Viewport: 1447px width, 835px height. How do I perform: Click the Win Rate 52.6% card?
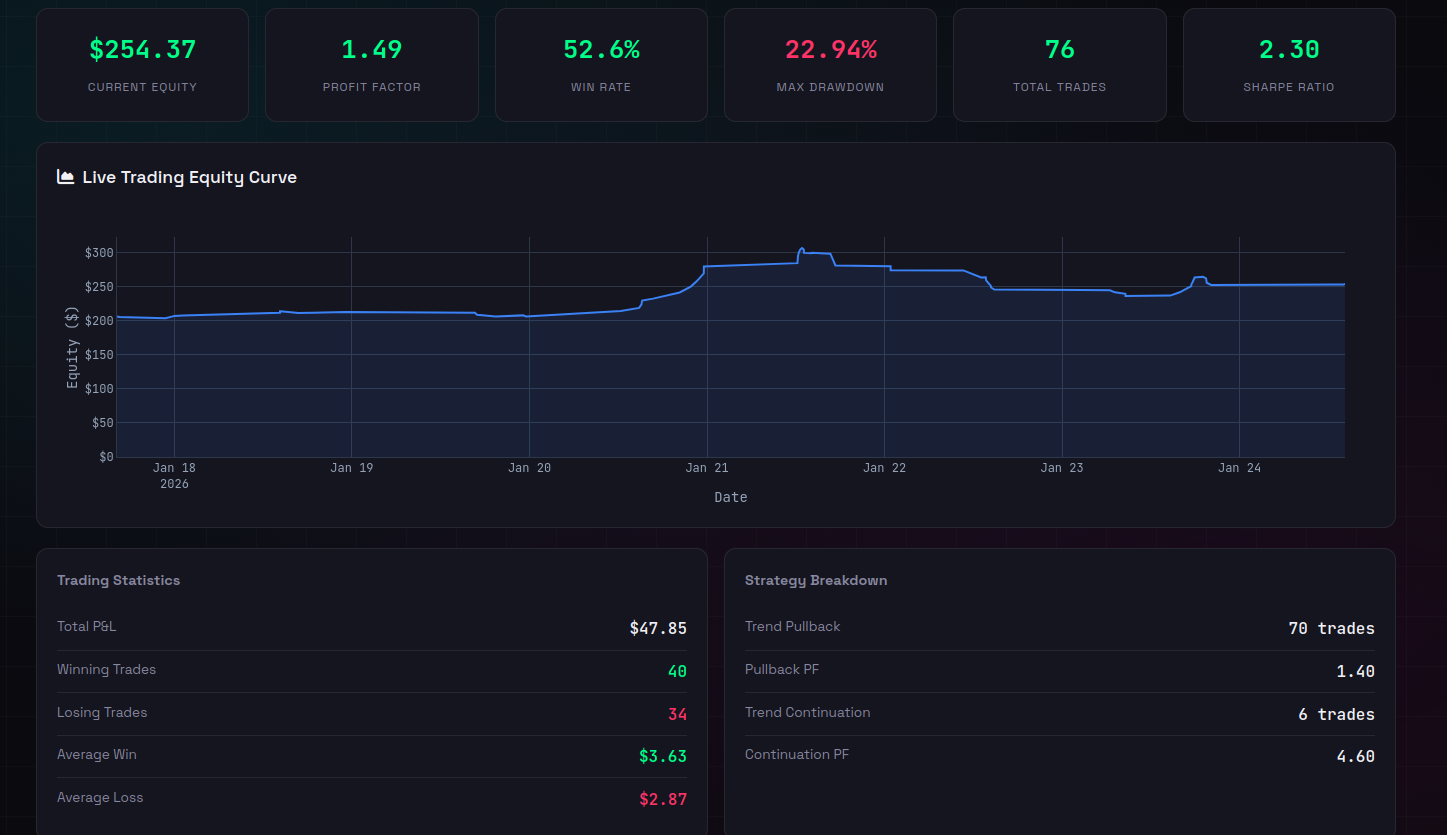point(601,65)
